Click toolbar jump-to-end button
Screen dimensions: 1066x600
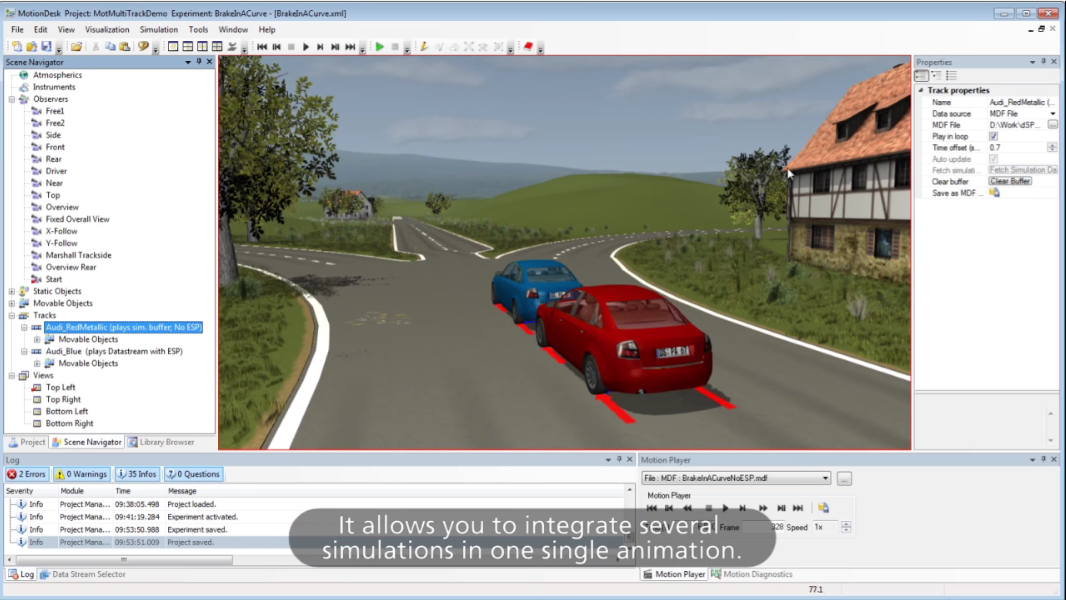[350, 47]
